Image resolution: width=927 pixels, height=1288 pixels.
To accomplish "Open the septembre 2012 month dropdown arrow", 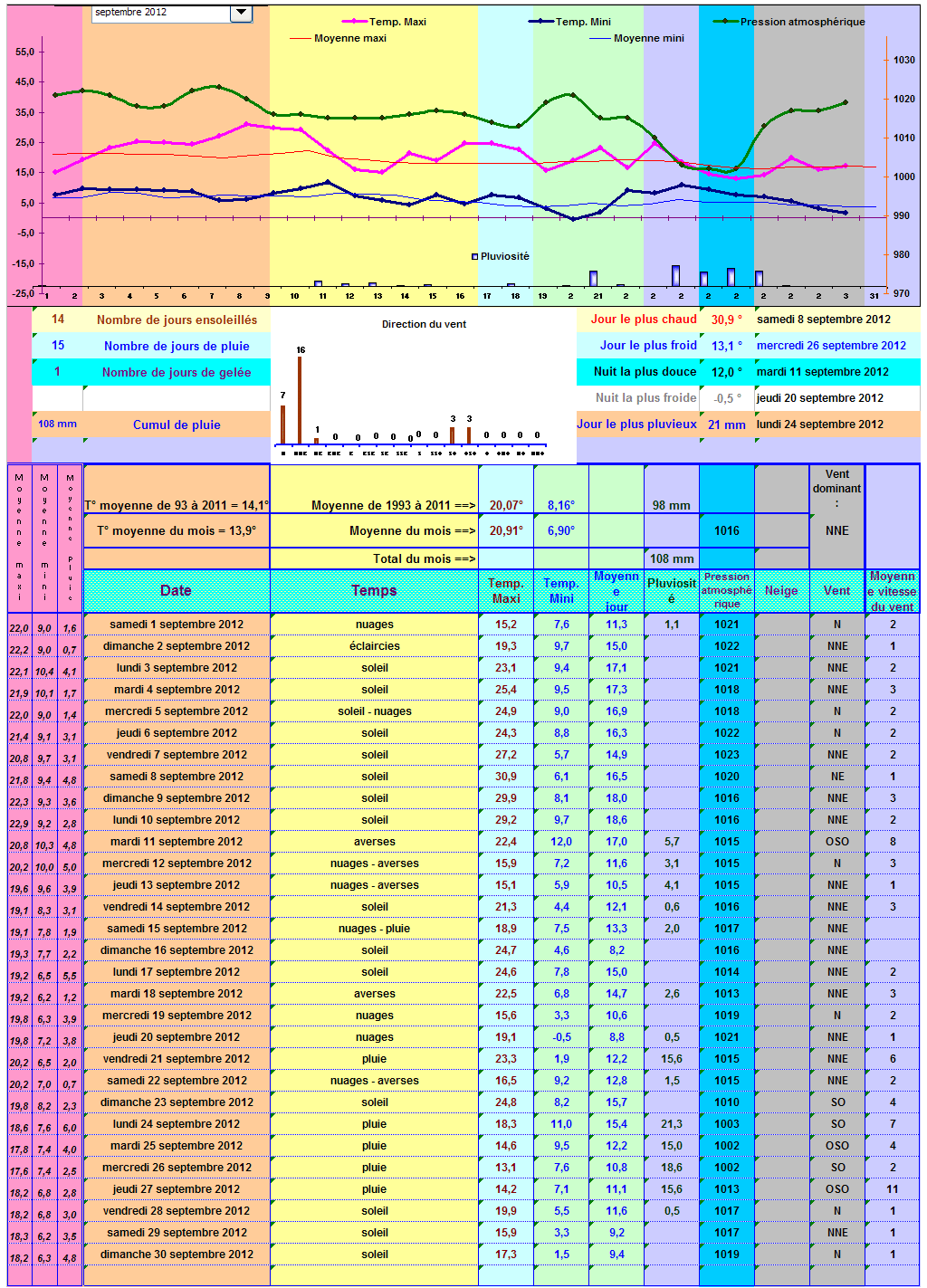I will (x=240, y=13).
